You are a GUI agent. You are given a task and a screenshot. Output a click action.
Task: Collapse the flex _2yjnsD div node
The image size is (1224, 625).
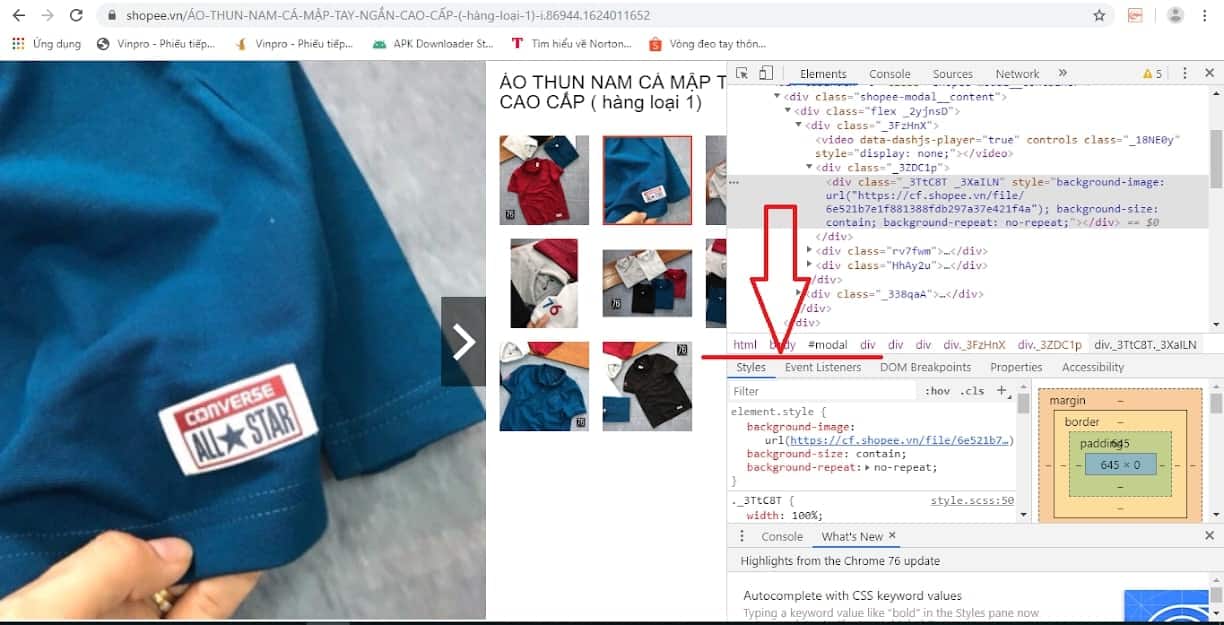tap(787, 111)
